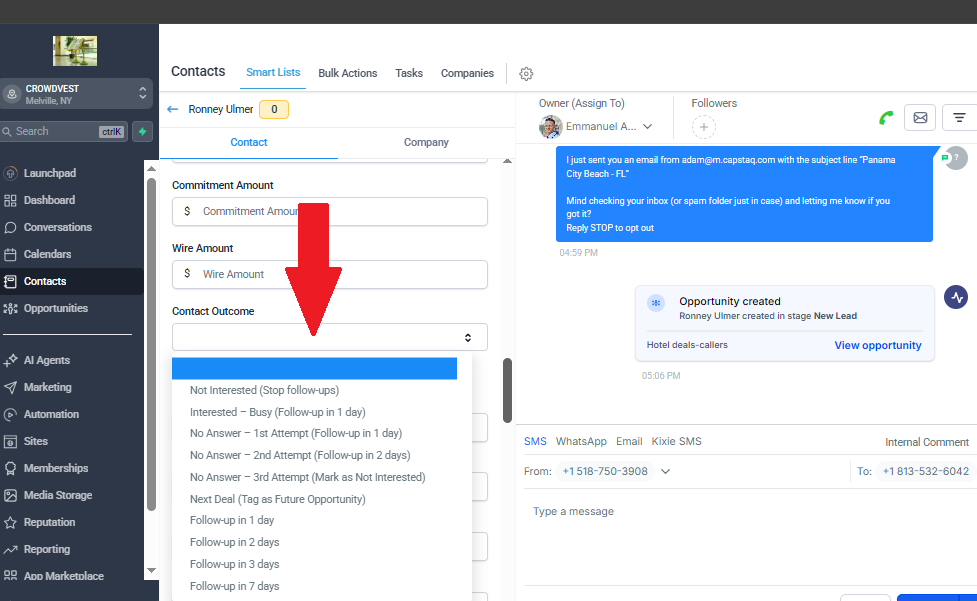Open the conversation filter icon
Image resolution: width=977 pixels, height=601 pixels.
pyautogui.click(x=959, y=117)
